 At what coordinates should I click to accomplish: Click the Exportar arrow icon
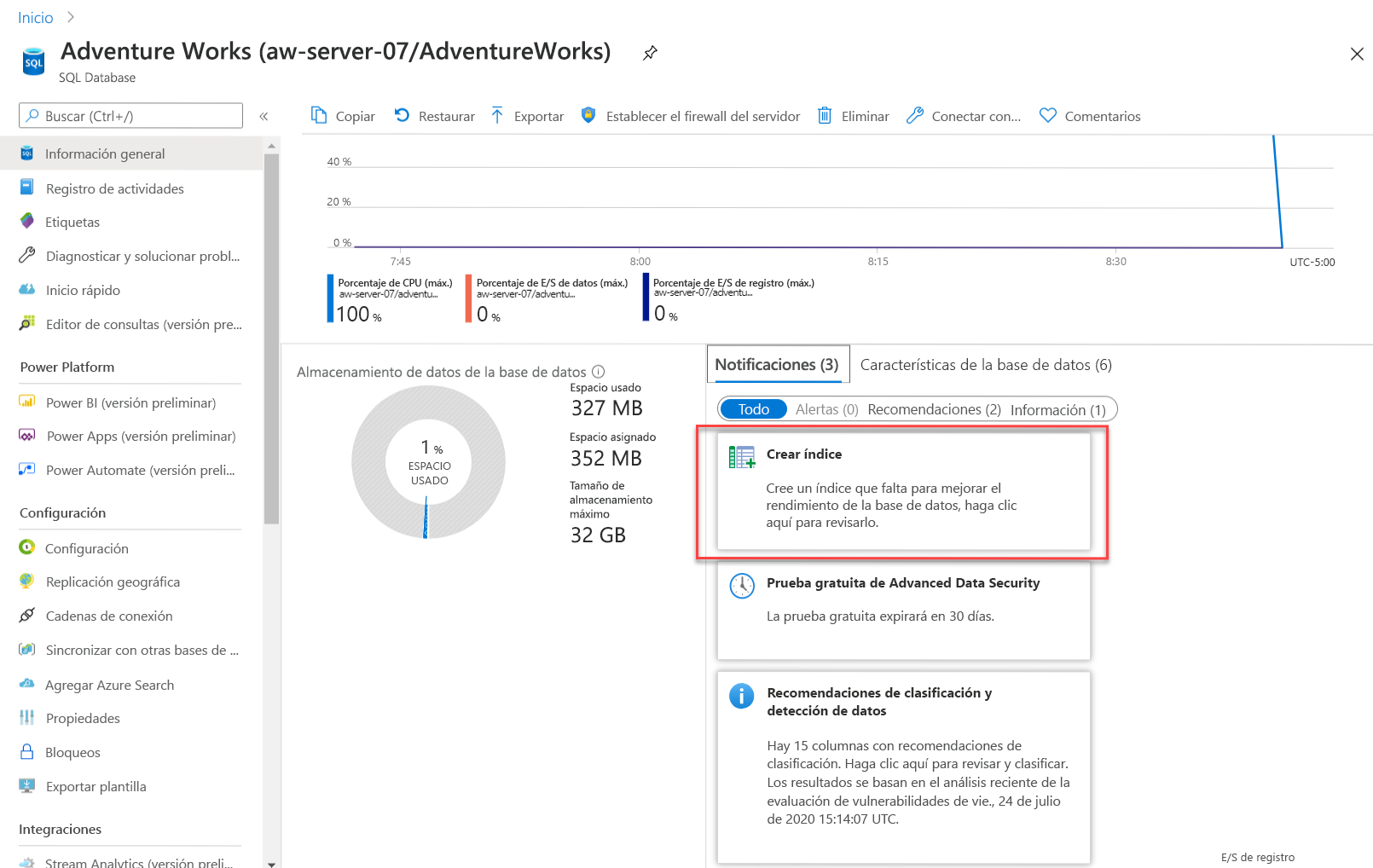point(497,115)
